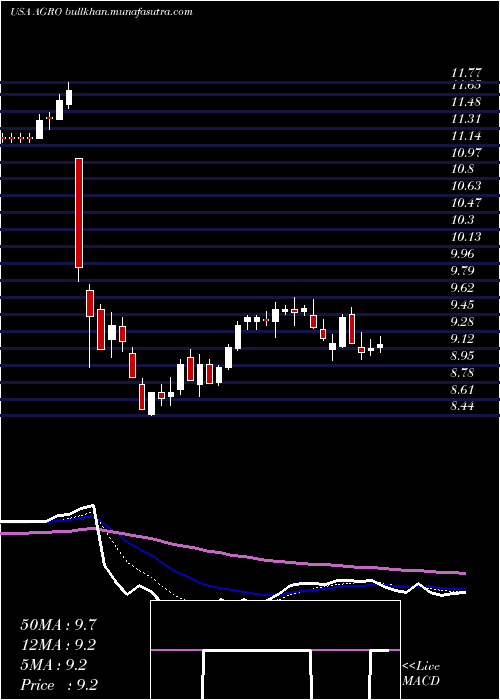The height and width of the screenshot is (700, 500).
Task: Select the 10.97 price axis label
Action: [467, 153]
